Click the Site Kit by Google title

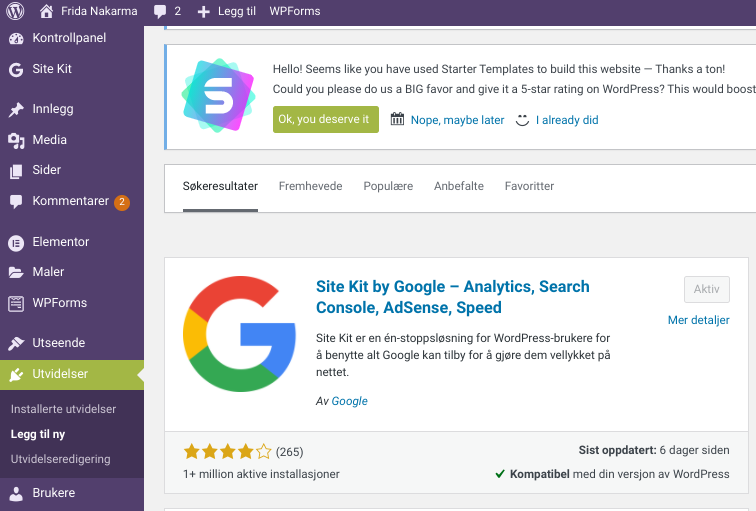452,297
